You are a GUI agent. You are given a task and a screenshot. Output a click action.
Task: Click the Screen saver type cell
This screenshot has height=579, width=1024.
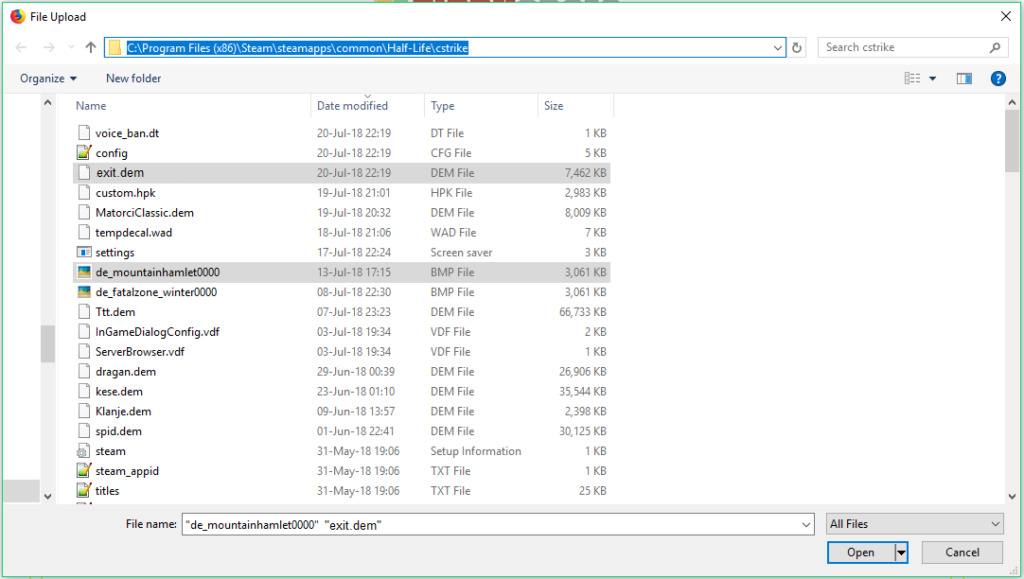pos(461,253)
